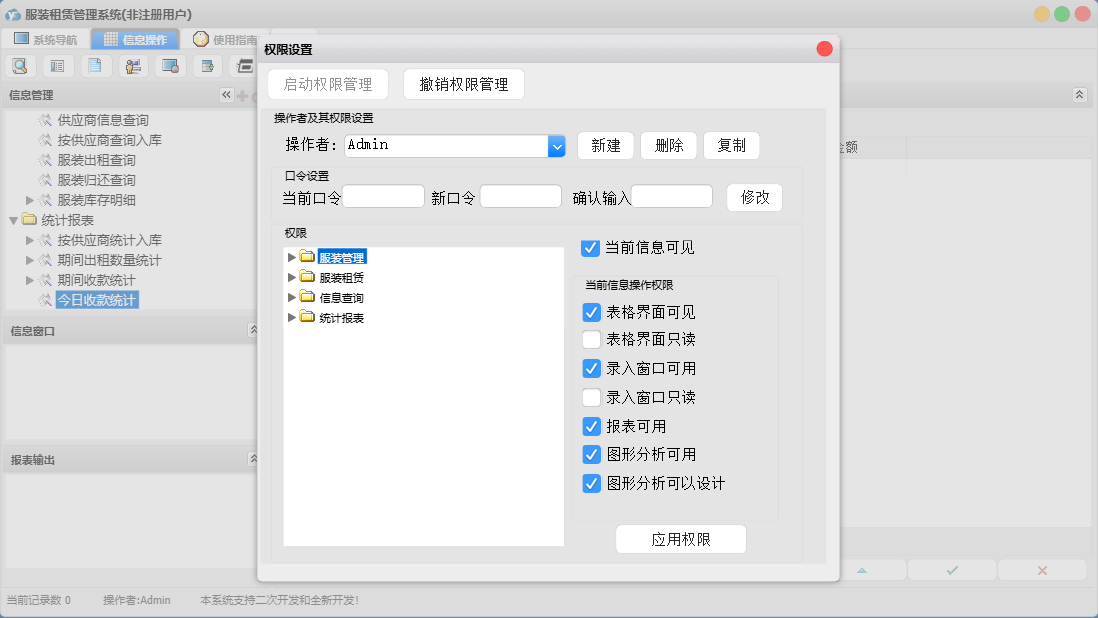
Task: Click the app logo icon in title bar
Action: (x=13, y=14)
